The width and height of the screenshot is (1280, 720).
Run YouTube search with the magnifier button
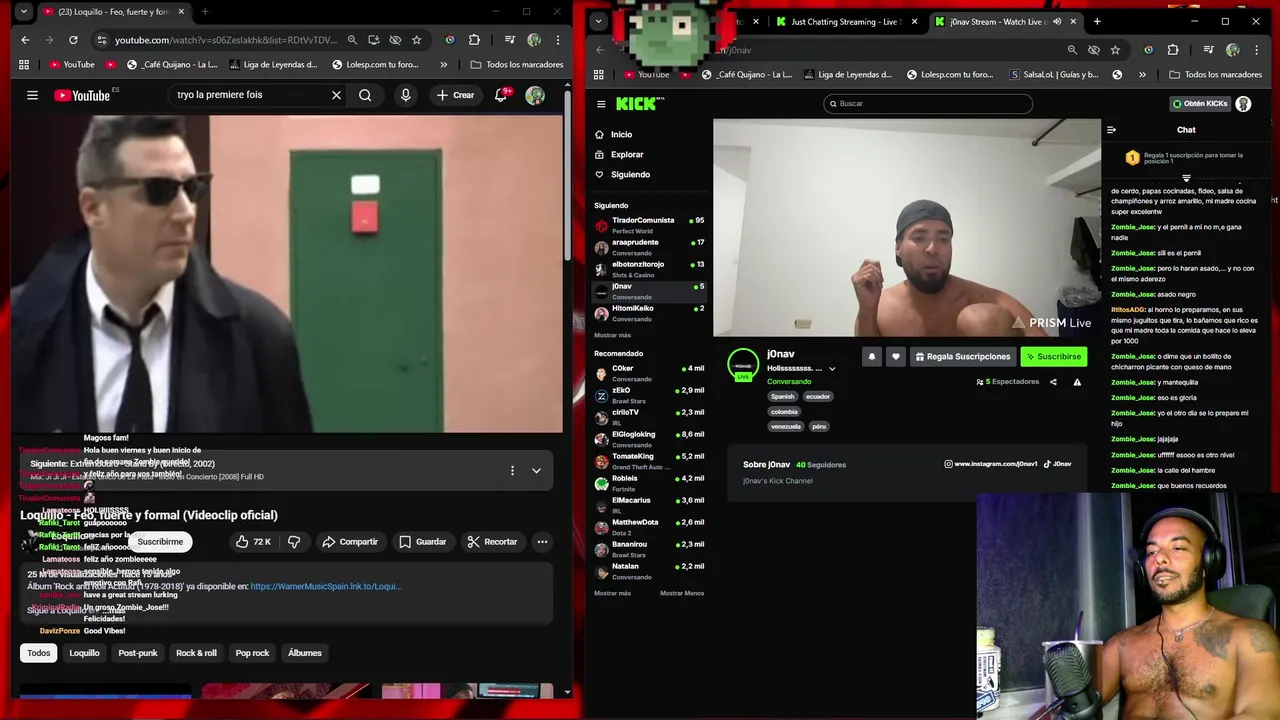tap(365, 95)
